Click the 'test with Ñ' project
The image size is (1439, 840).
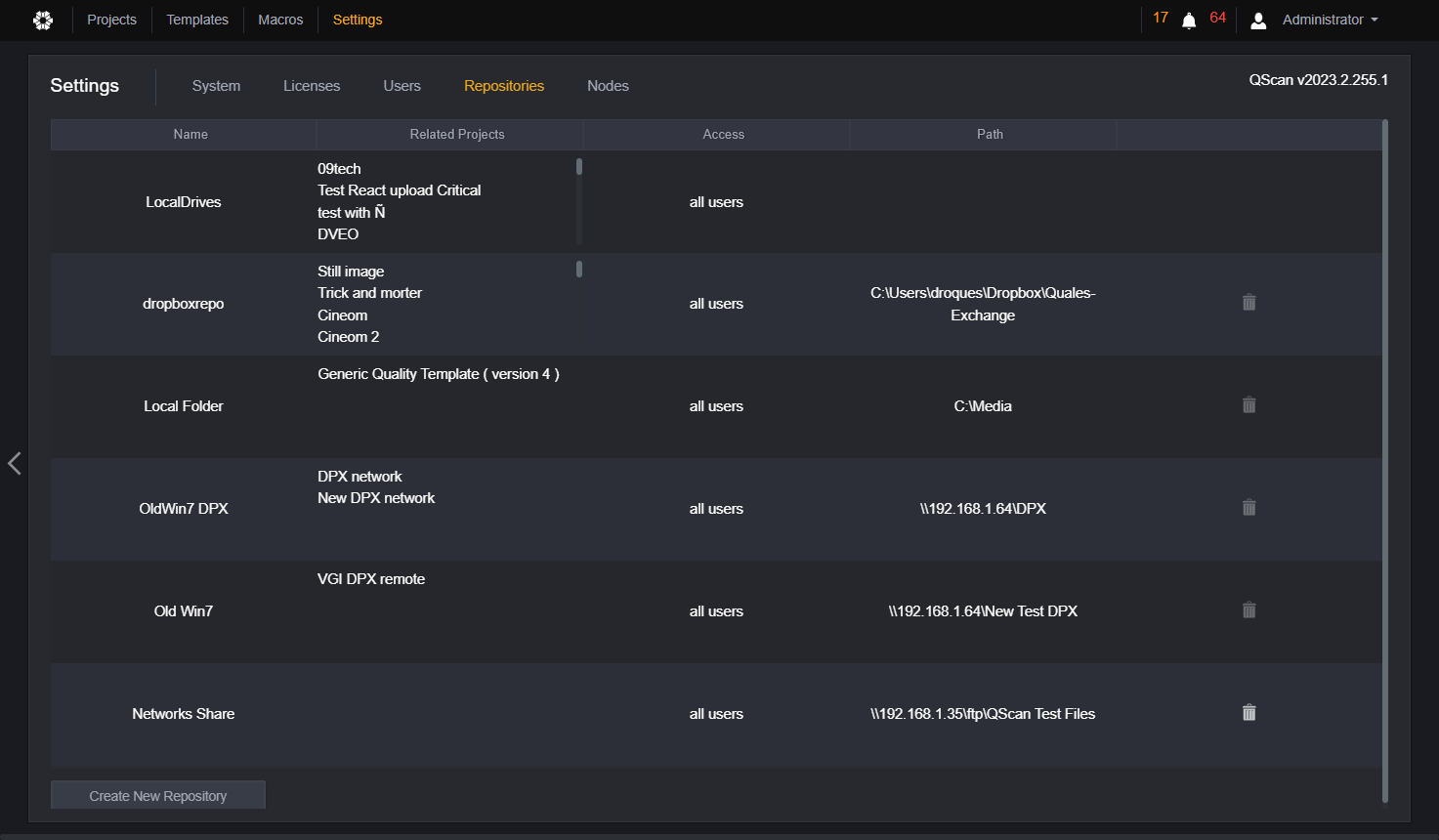click(x=352, y=213)
